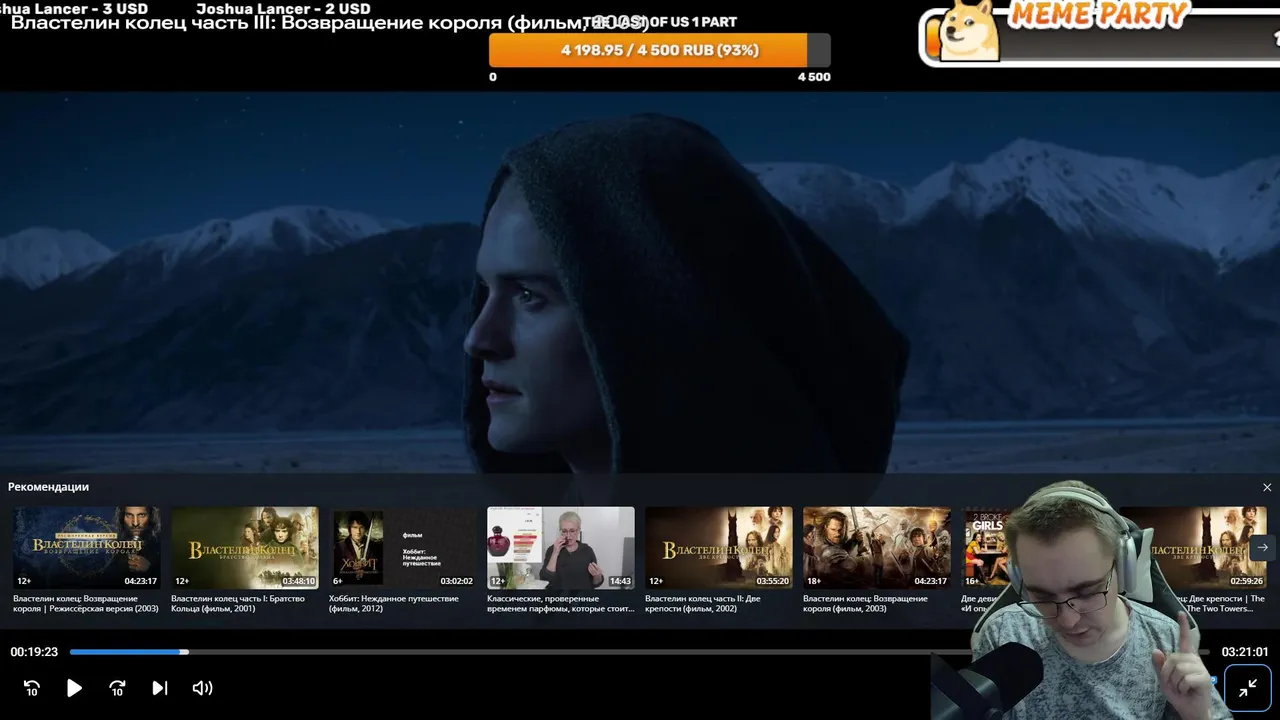The height and width of the screenshot is (720, 1280).
Task: Click title text Хоббит: Нежданное путешествие (фильм, 2012)
Action: click(394, 603)
